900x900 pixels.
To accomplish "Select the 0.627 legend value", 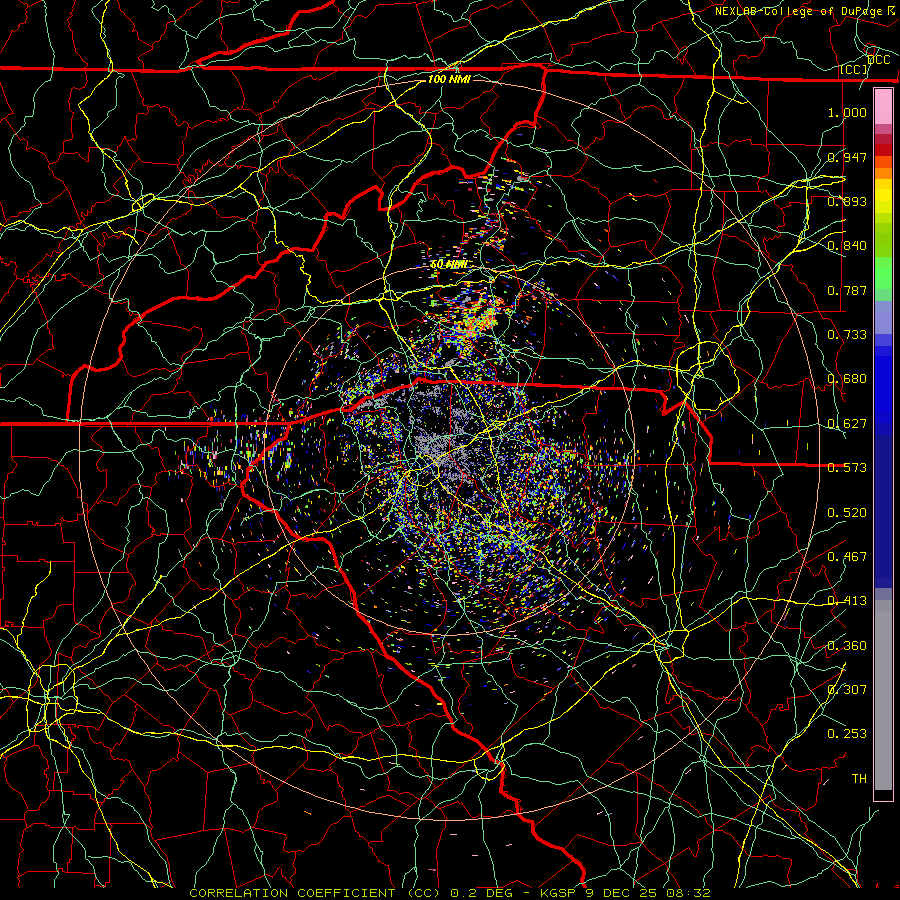I will coord(847,424).
